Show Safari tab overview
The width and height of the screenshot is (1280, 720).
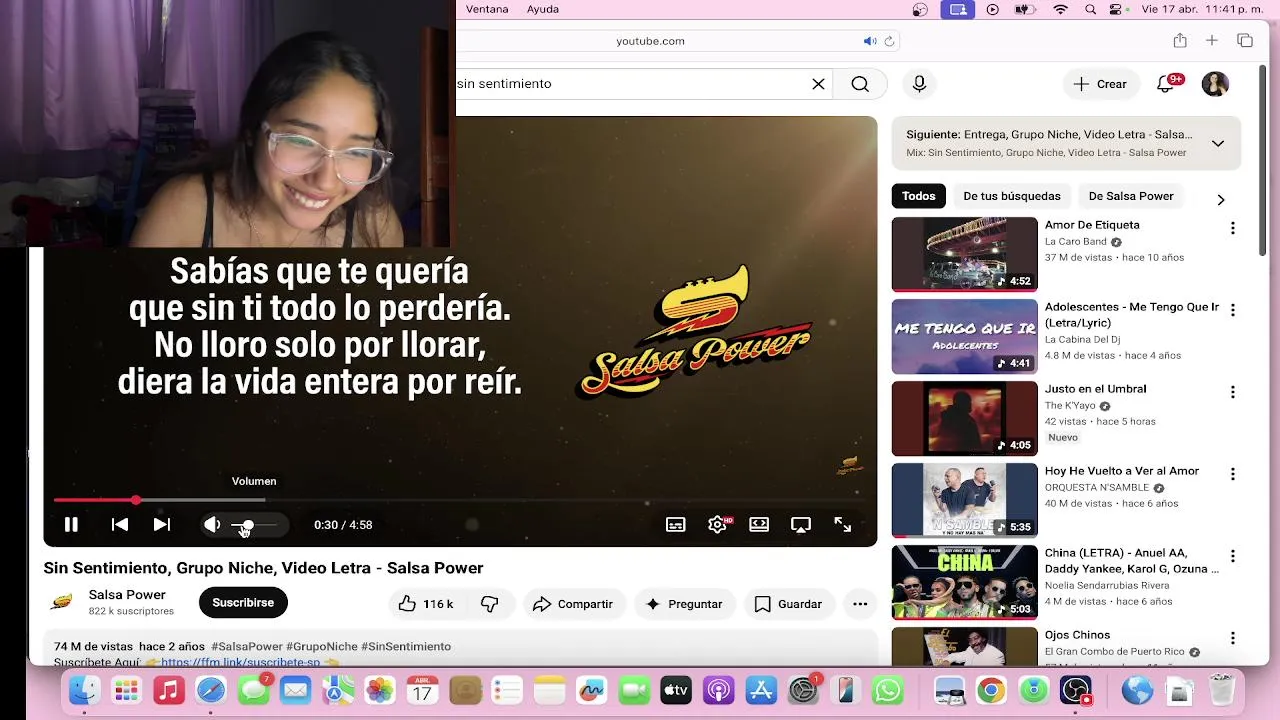pos(1245,41)
